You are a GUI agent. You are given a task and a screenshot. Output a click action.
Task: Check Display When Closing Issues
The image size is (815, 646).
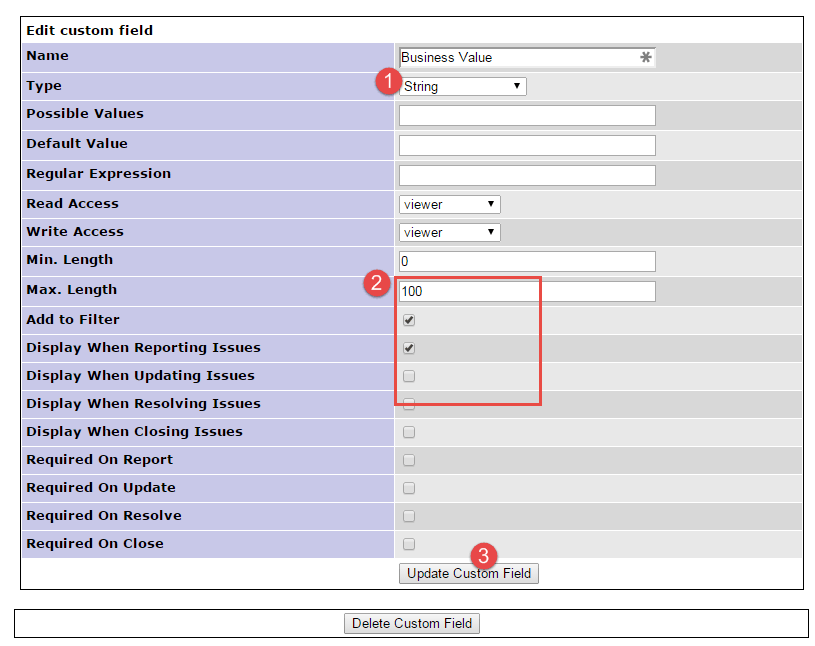pyautogui.click(x=409, y=433)
